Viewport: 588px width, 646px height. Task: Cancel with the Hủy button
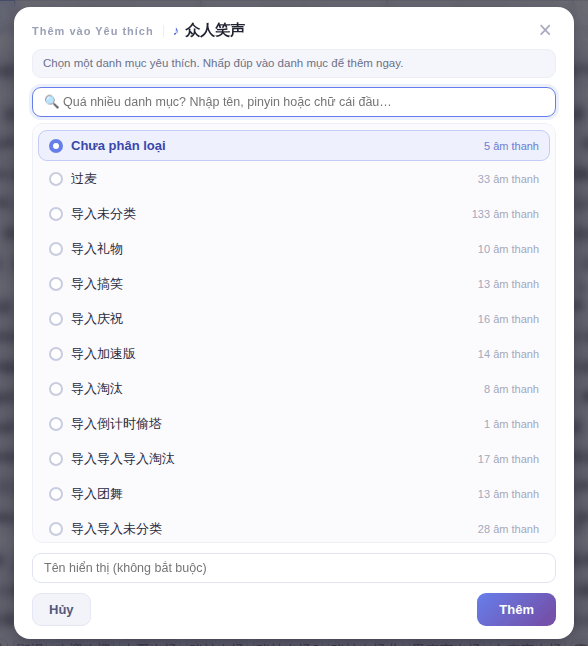(61, 609)
